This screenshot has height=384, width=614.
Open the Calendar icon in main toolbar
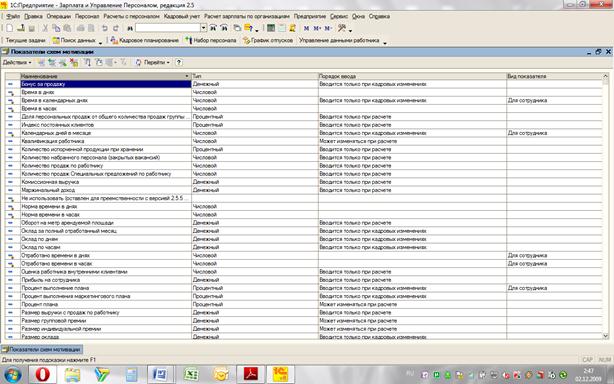pos(282,28)
